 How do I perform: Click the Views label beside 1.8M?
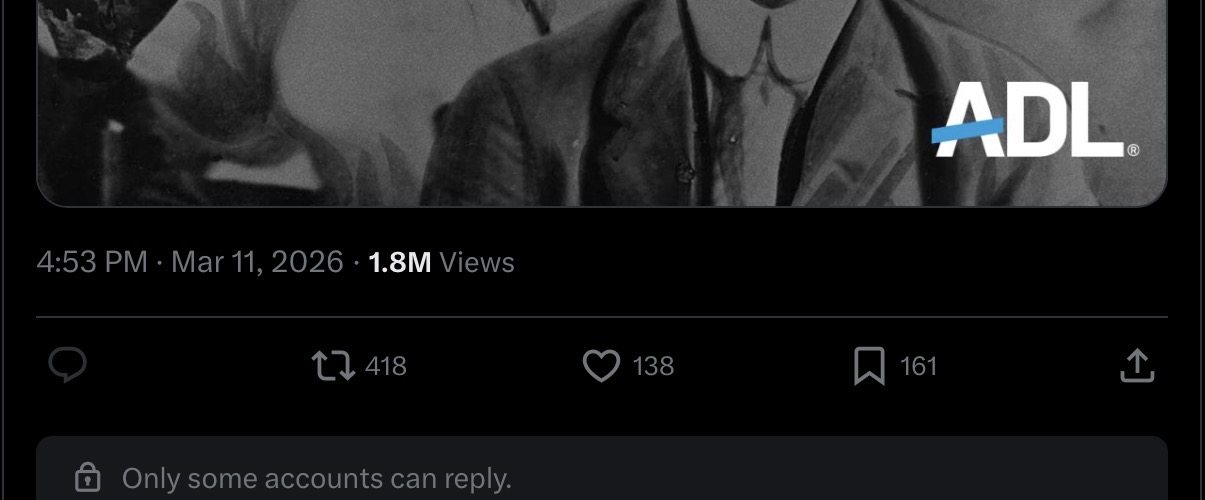(x=477, y=263)
